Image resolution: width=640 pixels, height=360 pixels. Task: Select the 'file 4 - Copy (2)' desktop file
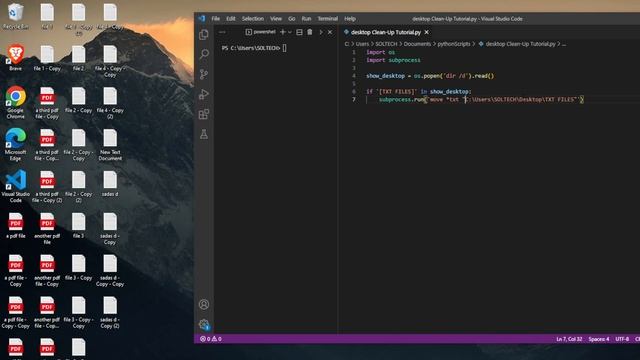[x=110, y=102]
